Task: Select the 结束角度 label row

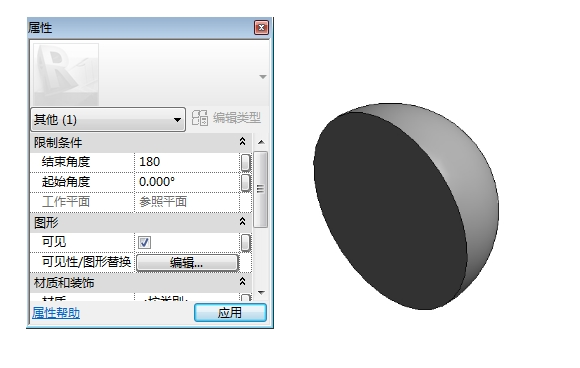Action: (x=82, y=162)
